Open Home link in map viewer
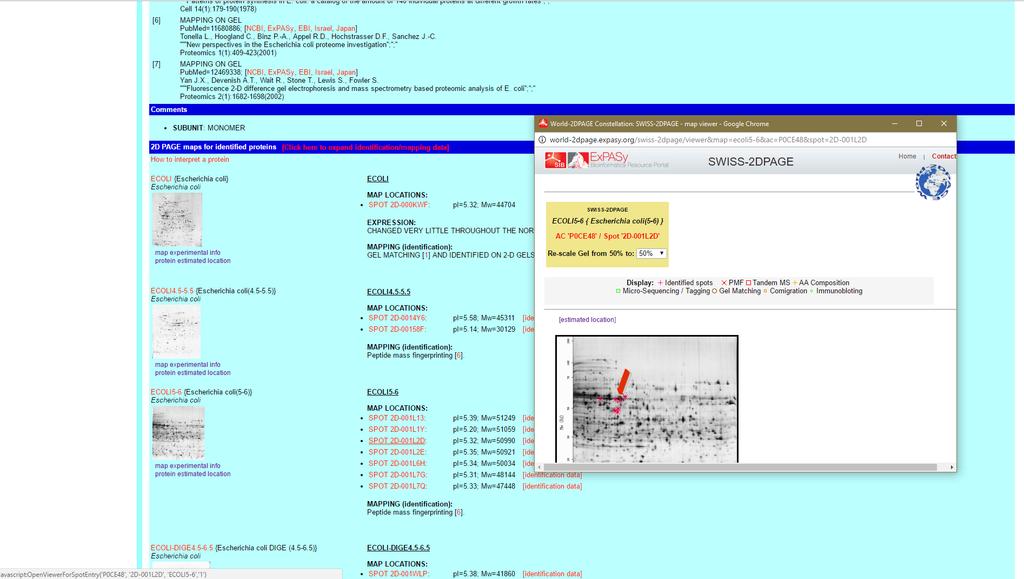Image resolution: width=1024 pixels, height=579 pixels. click(x=907, y=157)
